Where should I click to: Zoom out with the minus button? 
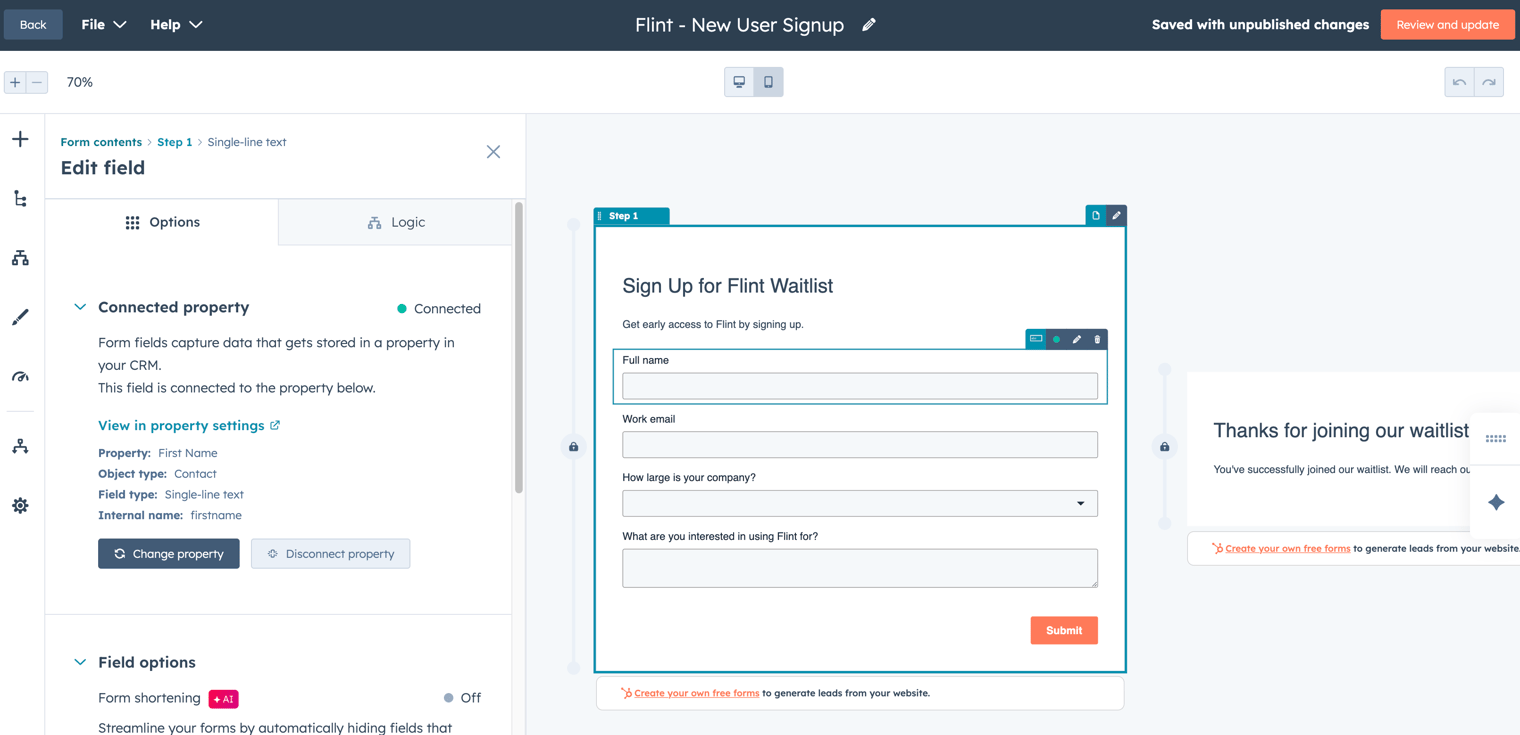(37, 82)
